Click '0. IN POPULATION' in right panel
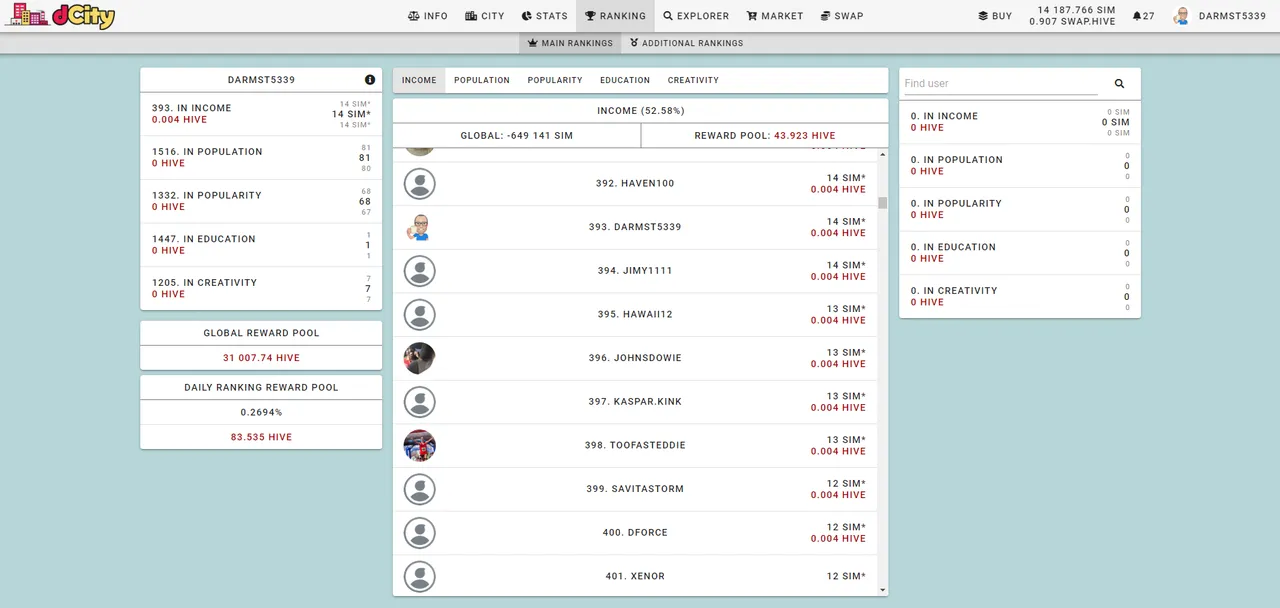This screenshot has height=608, width=1280. point(956,160)
